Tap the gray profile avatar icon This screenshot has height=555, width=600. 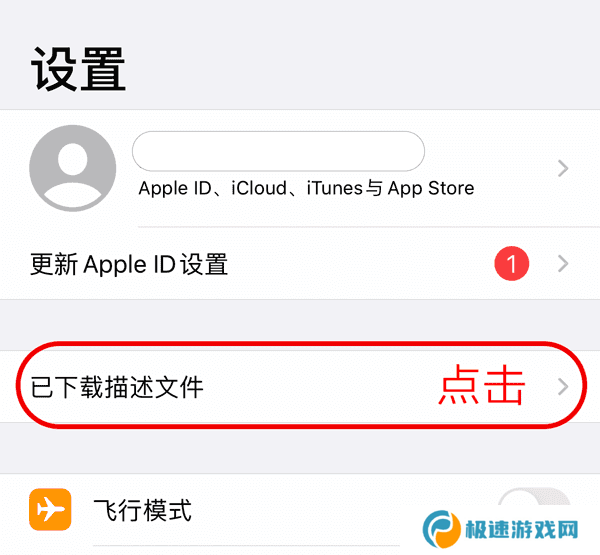(73, 168)
